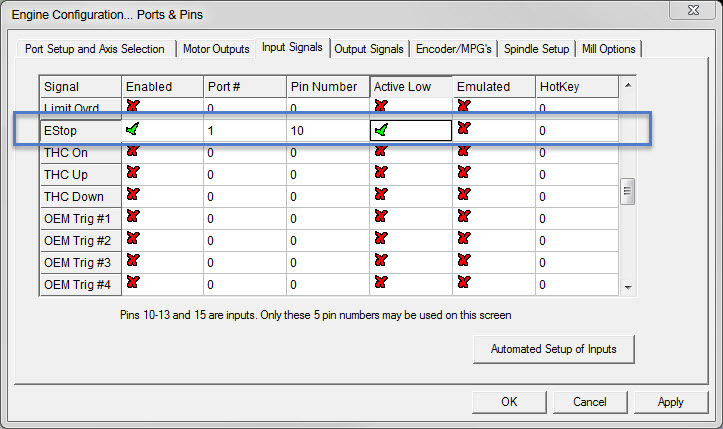Screen dimensions: 723x429
Task: Enable the THC Up signal
Action: 132,173
